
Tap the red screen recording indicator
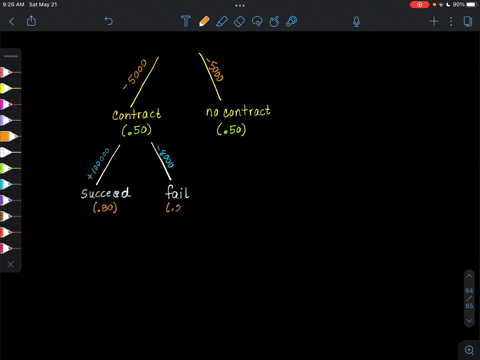[419, 5]
